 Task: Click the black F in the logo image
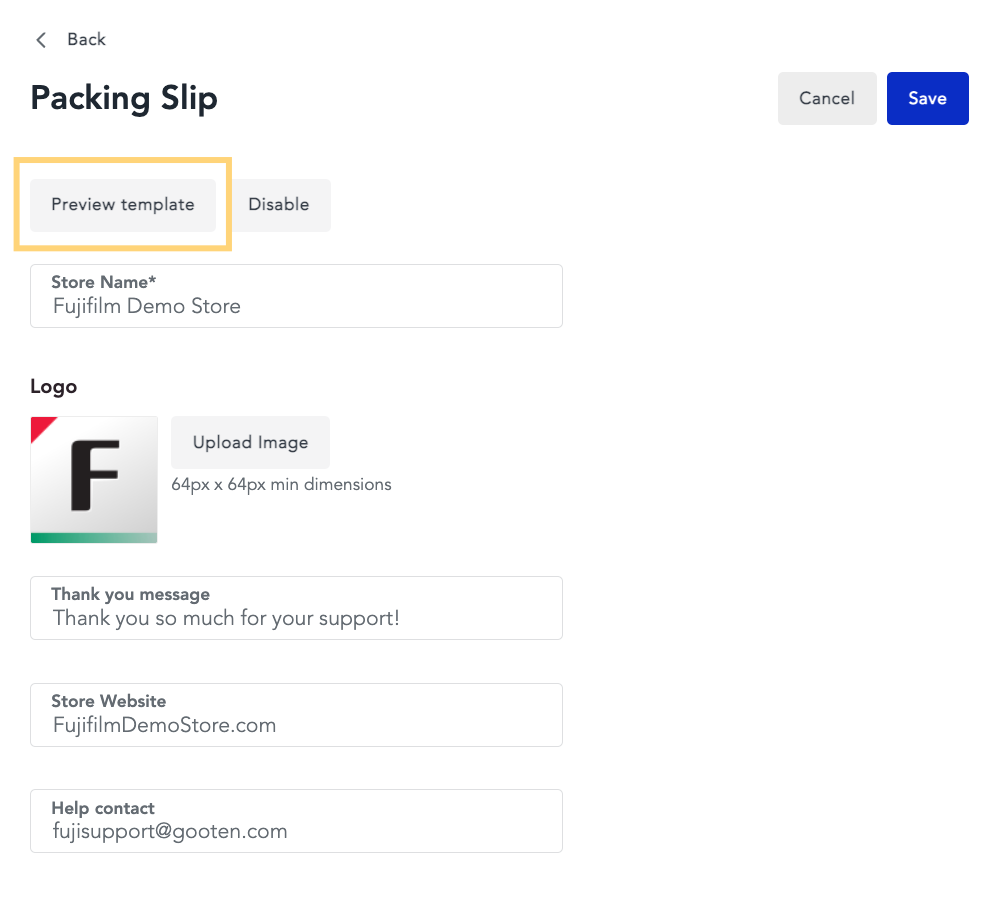coord(94,475)
